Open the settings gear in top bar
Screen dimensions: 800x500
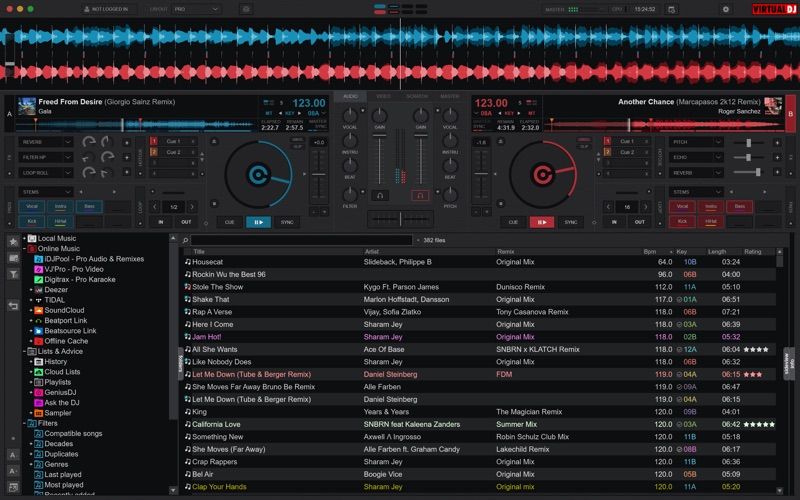click(726, 9)
